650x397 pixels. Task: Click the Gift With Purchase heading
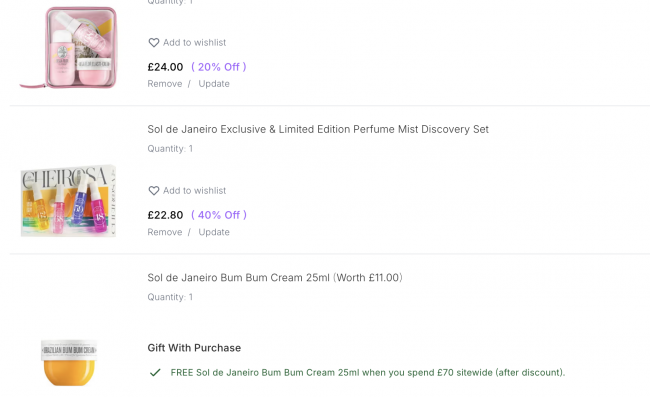click(194, 348)
